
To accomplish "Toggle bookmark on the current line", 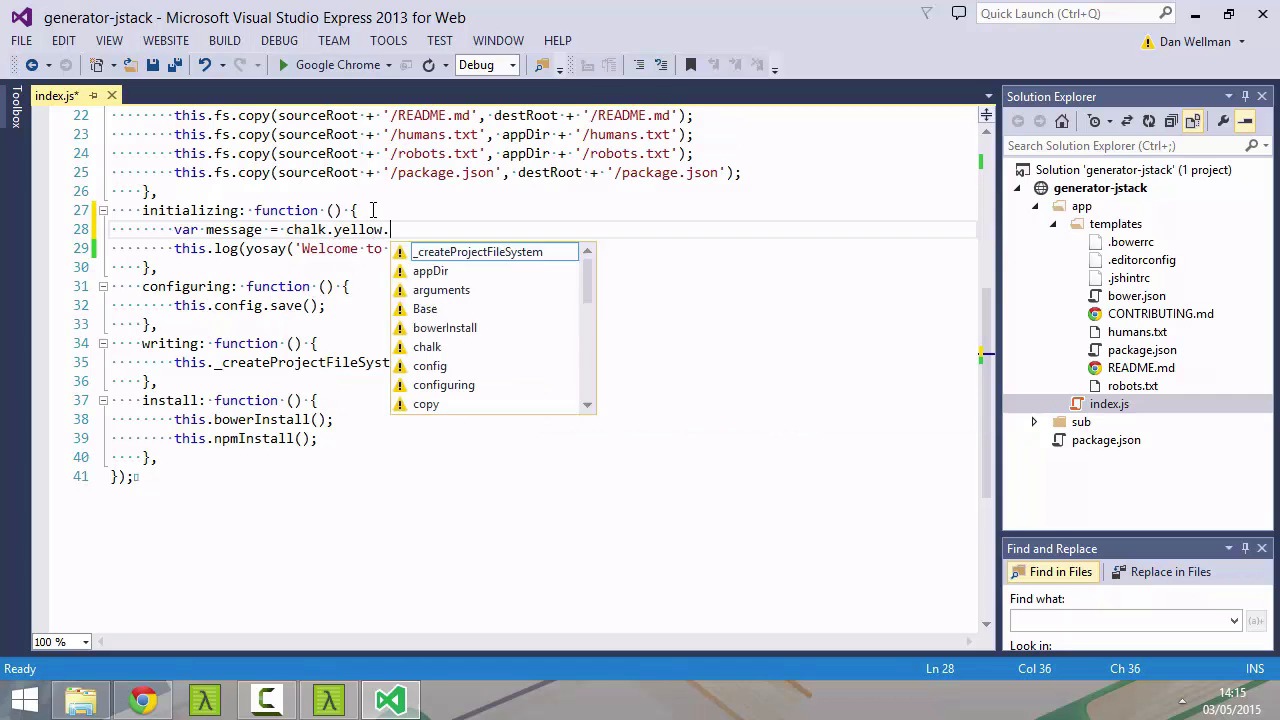I will pyautogui.click(x=690, y=65).
